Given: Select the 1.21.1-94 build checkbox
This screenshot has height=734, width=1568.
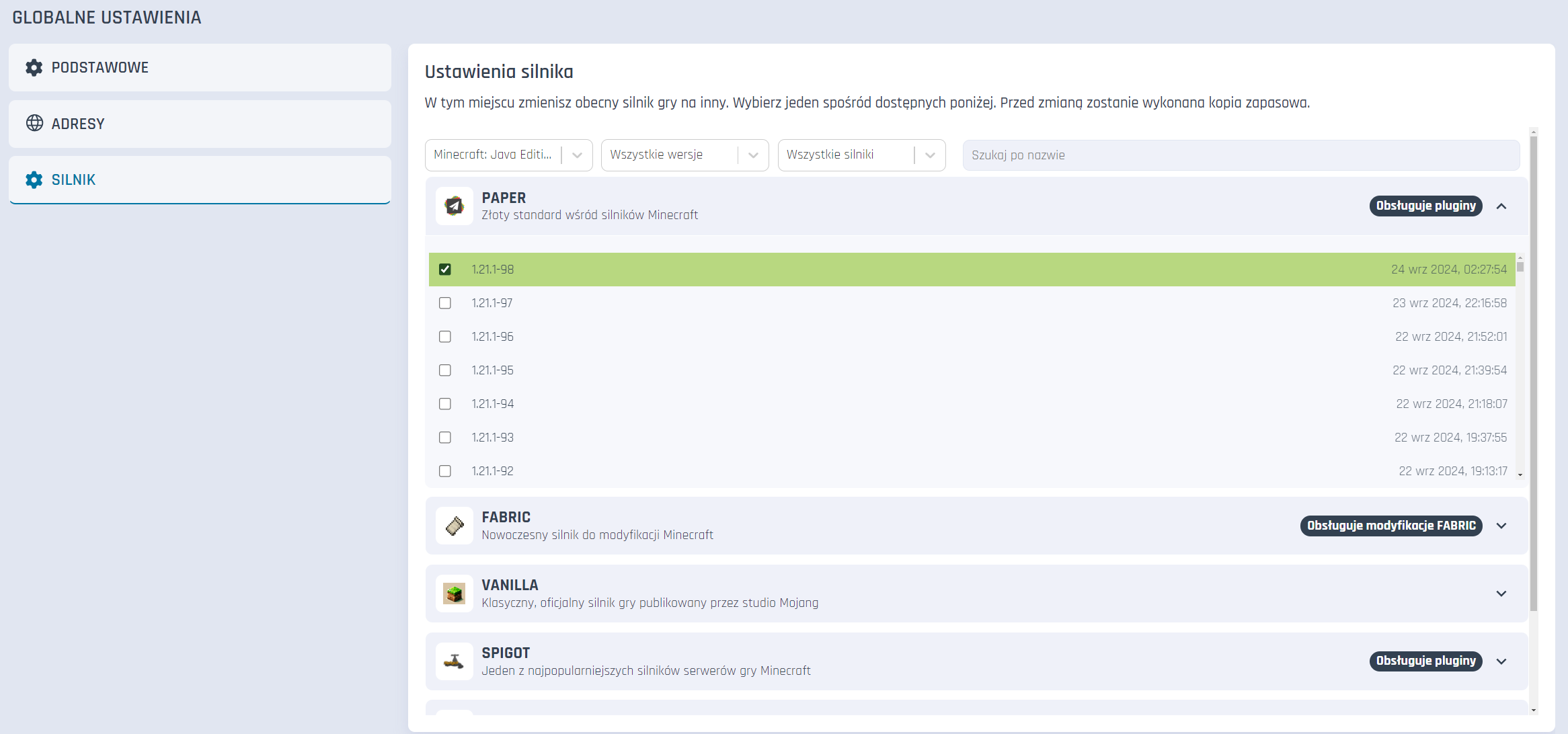Looking at the screenshot, I should coord(445,404).
